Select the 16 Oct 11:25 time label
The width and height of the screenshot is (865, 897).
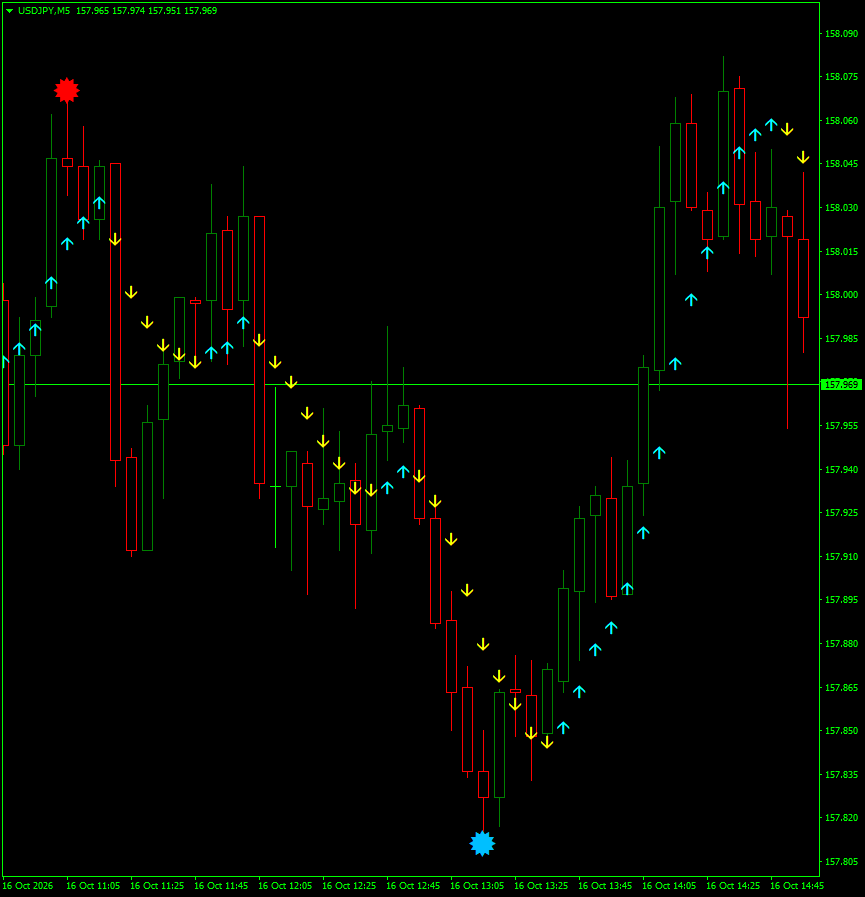tap(157, 886)
